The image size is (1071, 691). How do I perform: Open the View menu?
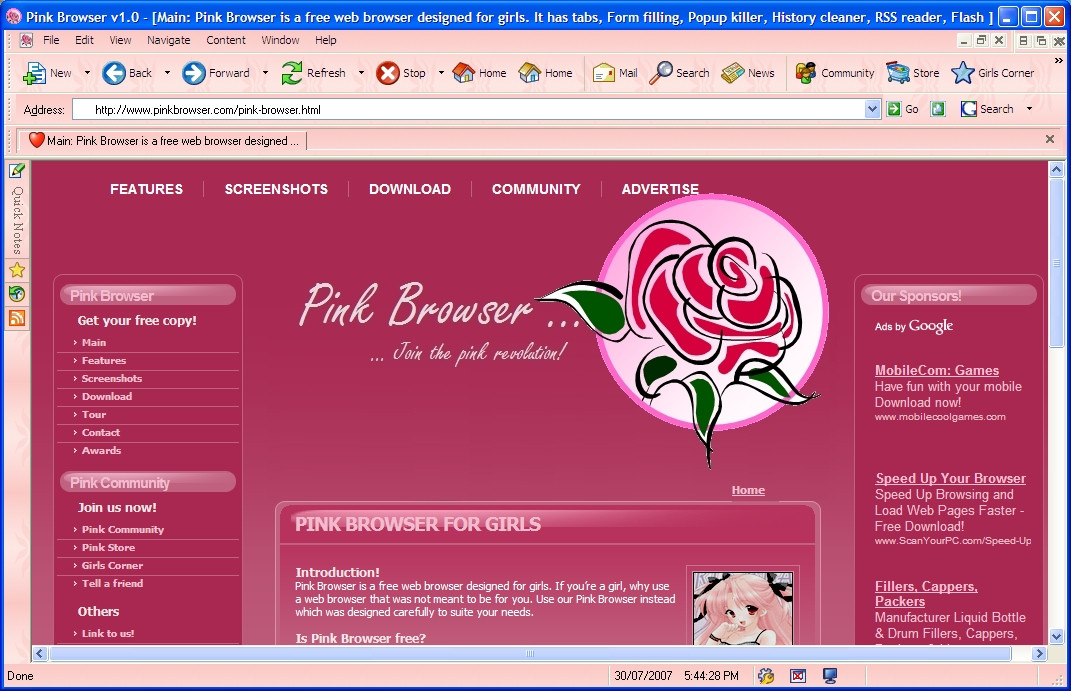120,40
